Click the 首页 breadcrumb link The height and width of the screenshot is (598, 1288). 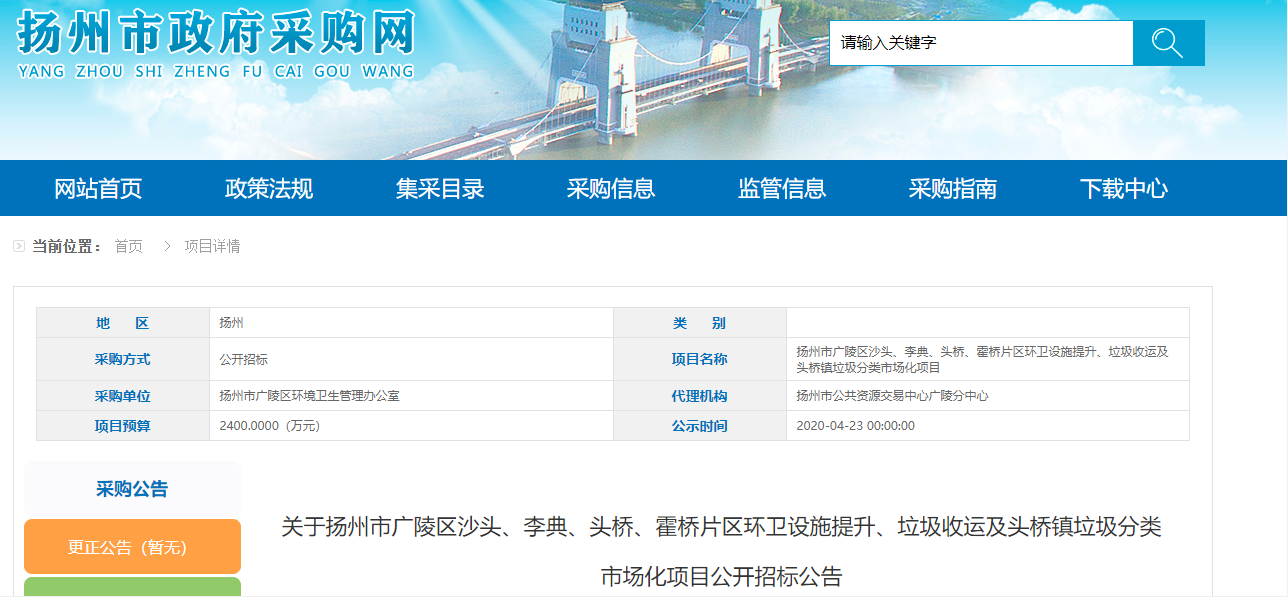(128, 246)
